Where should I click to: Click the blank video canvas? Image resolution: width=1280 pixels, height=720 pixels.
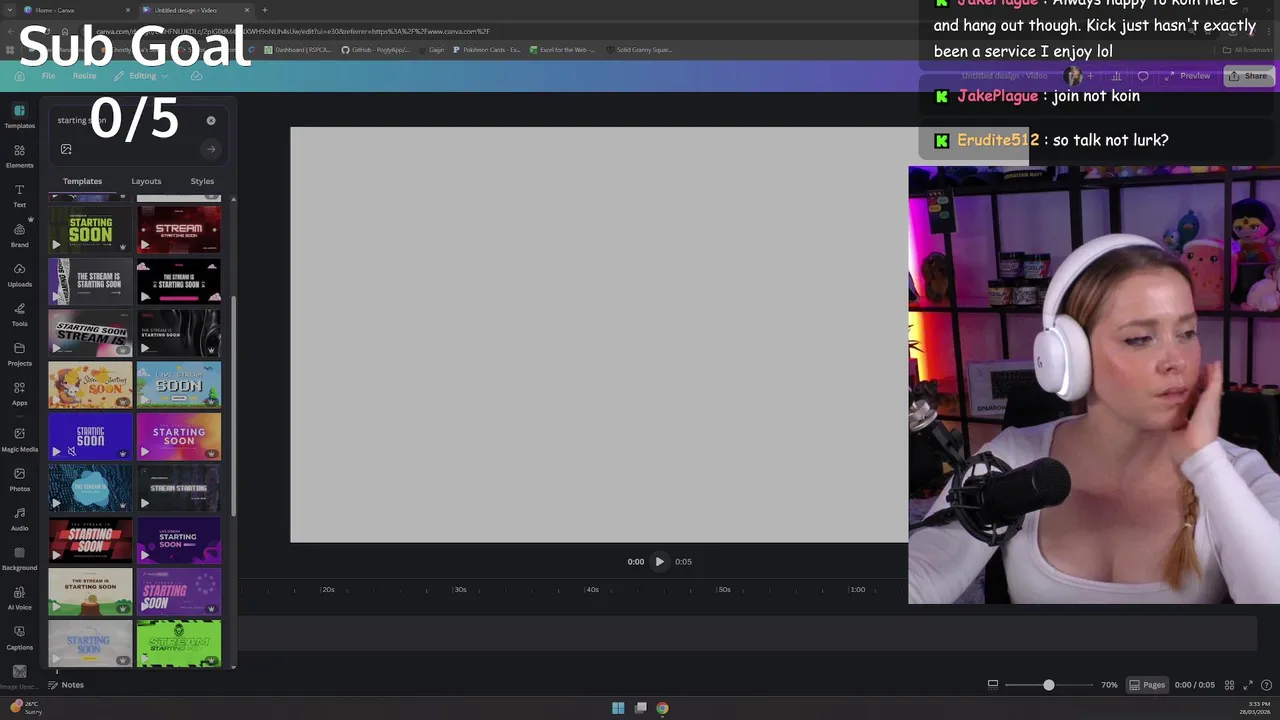point(600,335)
